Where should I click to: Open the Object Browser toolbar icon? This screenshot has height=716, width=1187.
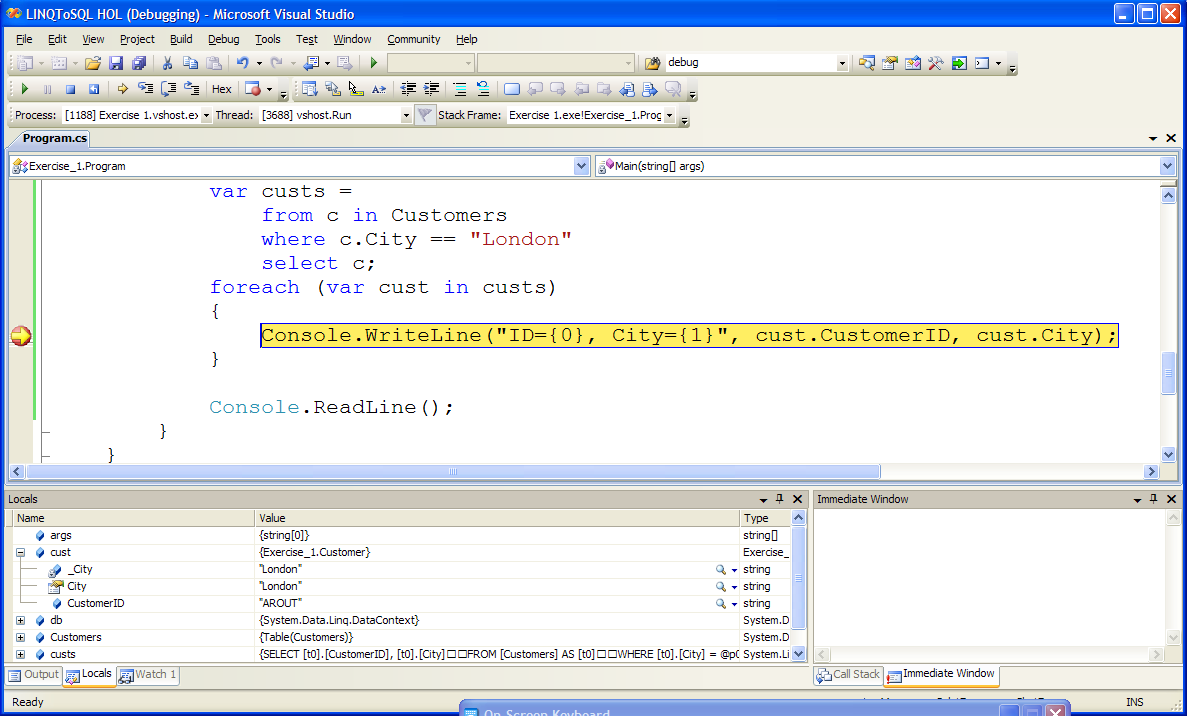[913, 64]
